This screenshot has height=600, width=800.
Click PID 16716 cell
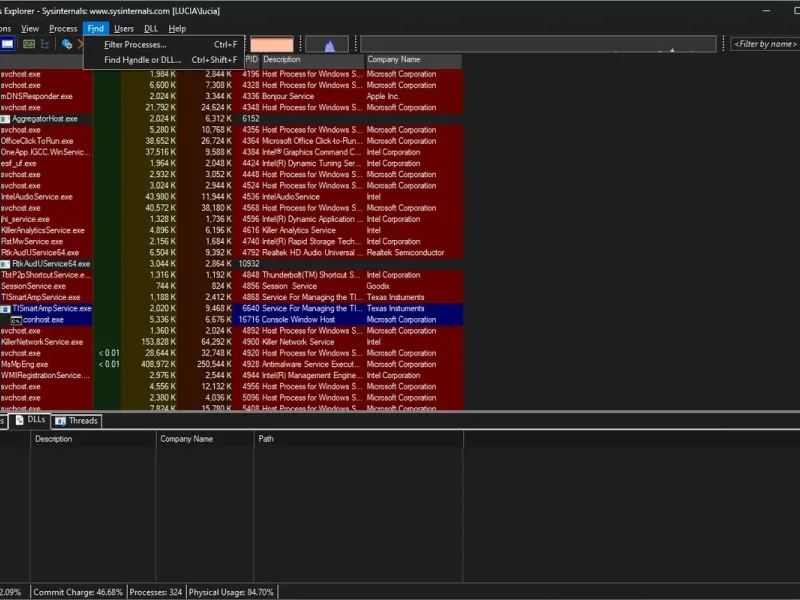[249, 320]
